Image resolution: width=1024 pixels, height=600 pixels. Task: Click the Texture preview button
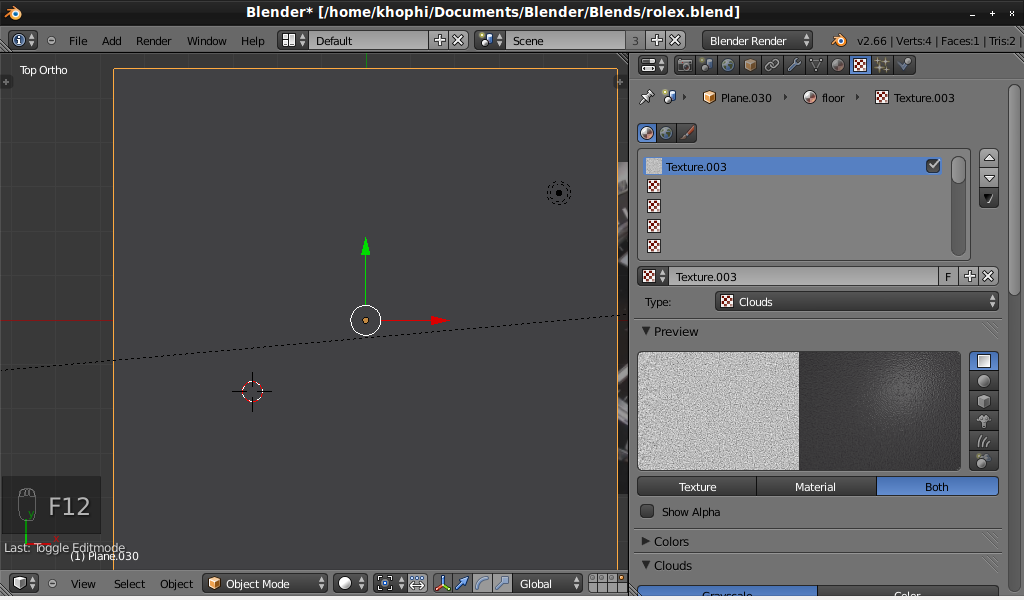[697, 487]
